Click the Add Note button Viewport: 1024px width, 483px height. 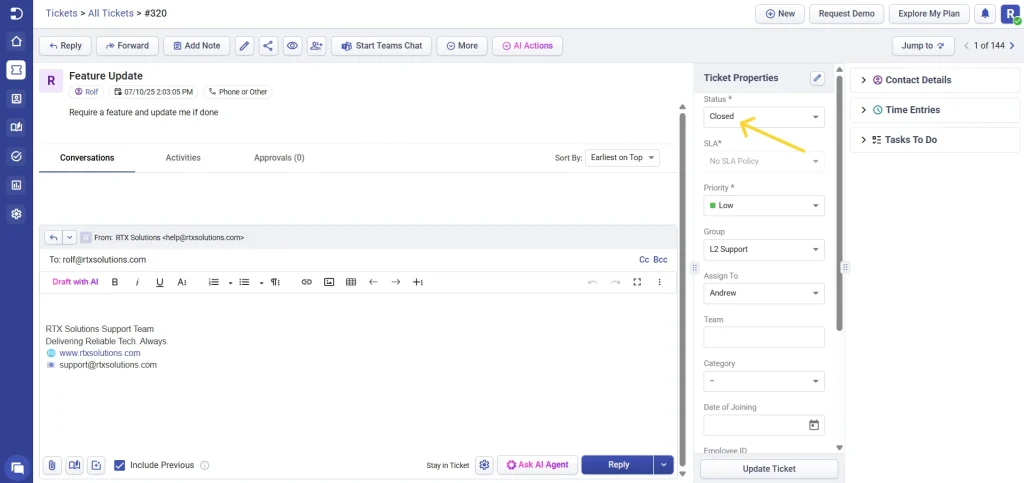[197, 46]
